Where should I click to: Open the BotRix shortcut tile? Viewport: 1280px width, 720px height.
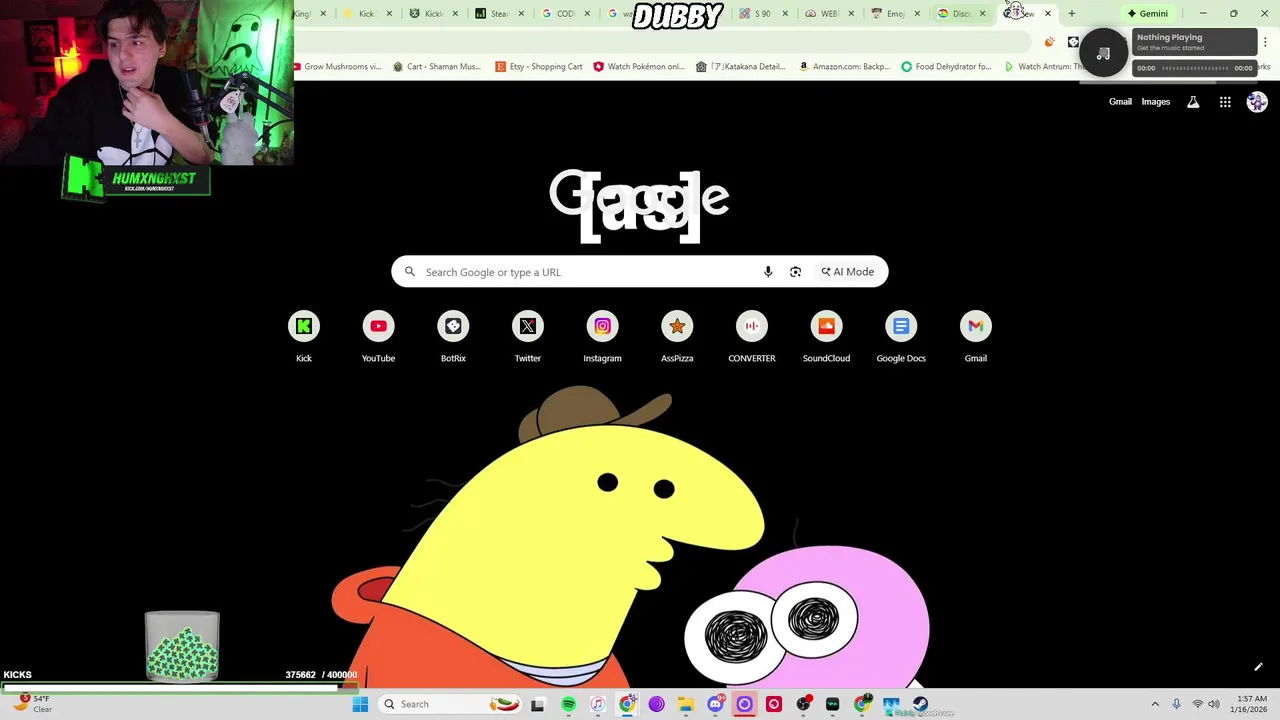[x=453, y=337]
